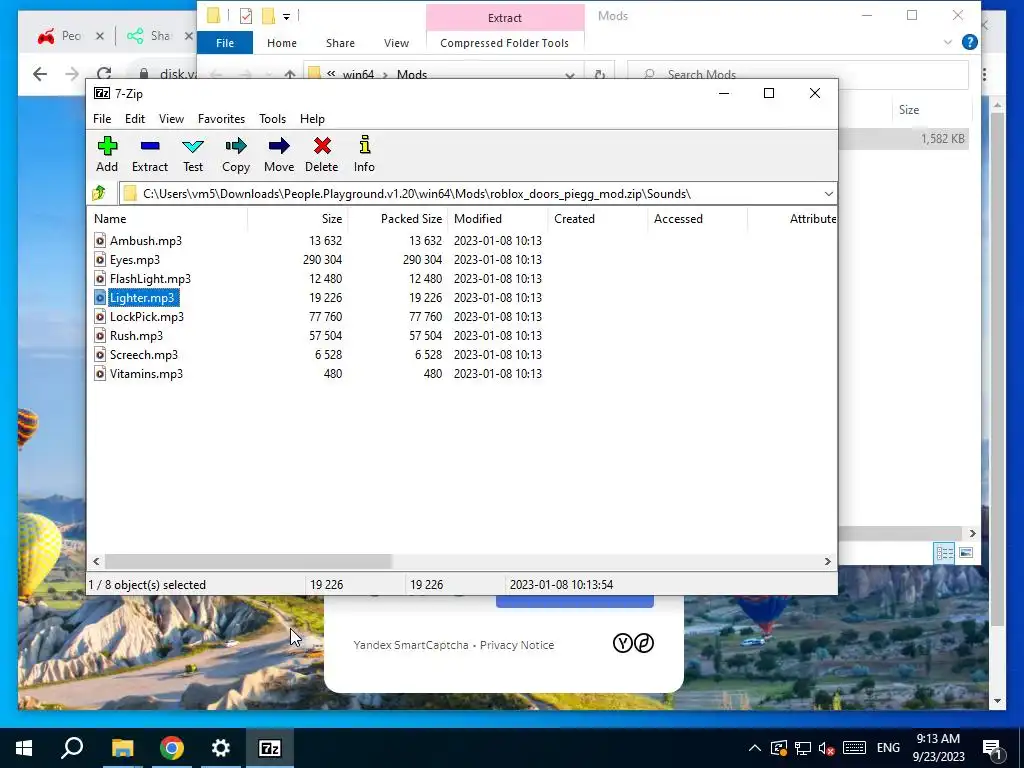Viewport: 1024px width, 768px height.
Task: Open the Edit menu in 7-Zip
Action: [135, 119]
